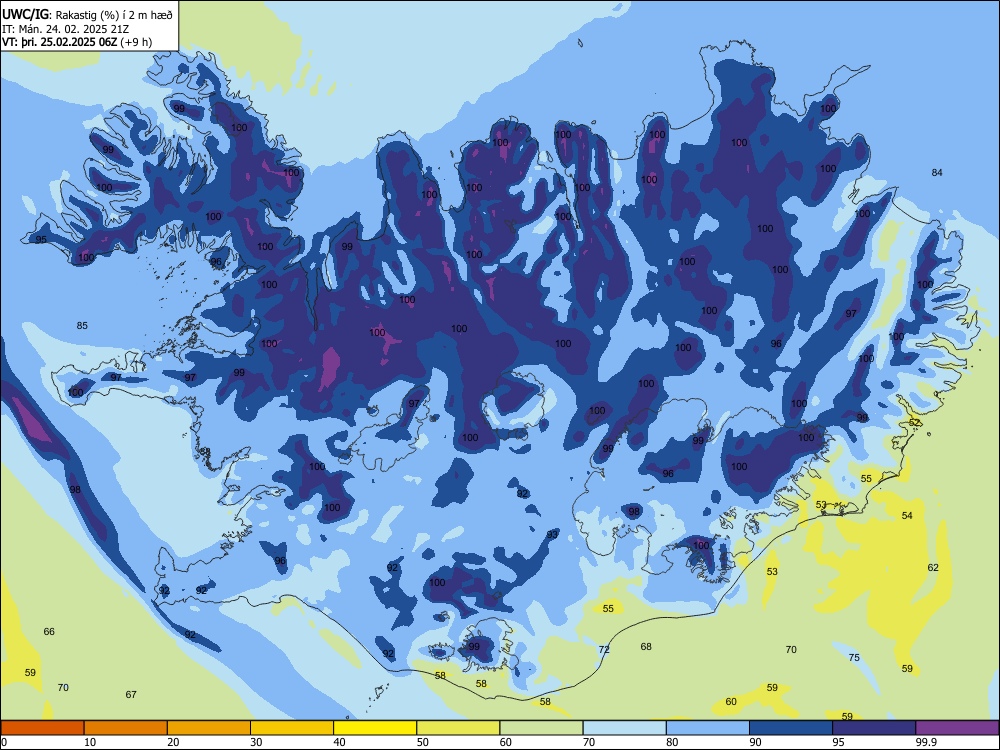Select the amber 30–40 legend color block
1000x750 pixels.
pyautogui.click(x=292, y=728)
